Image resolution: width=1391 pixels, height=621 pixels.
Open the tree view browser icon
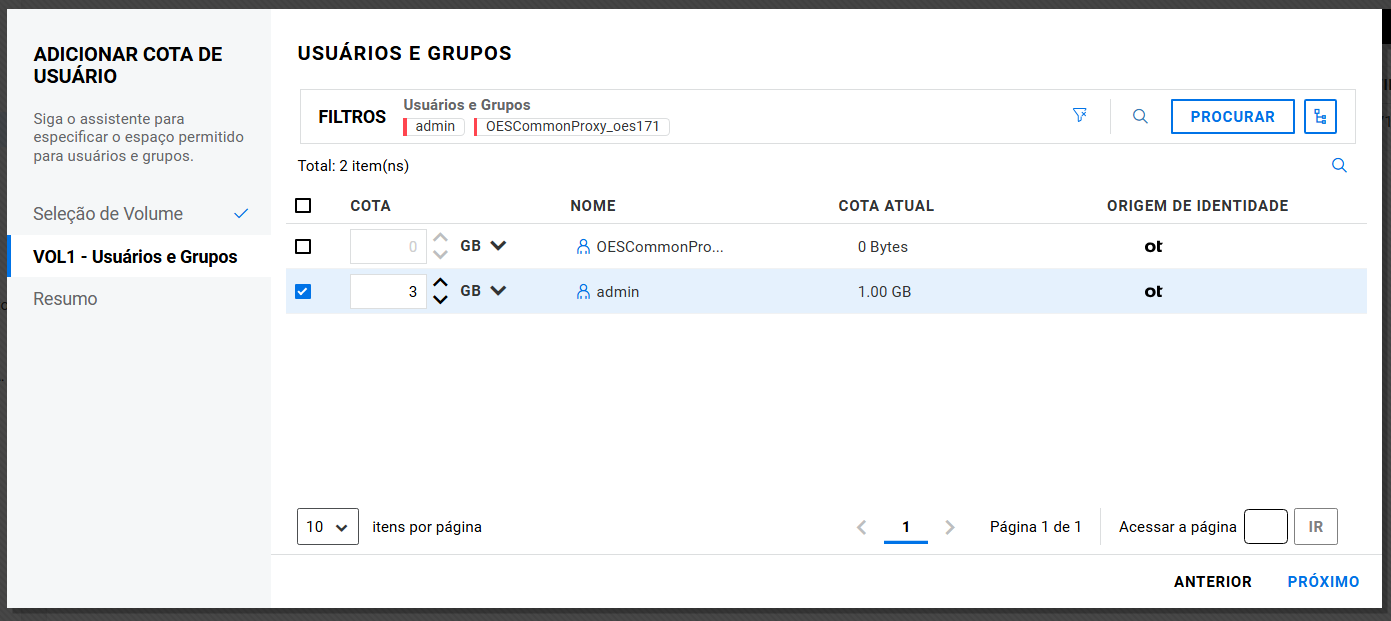(1320, 117)
